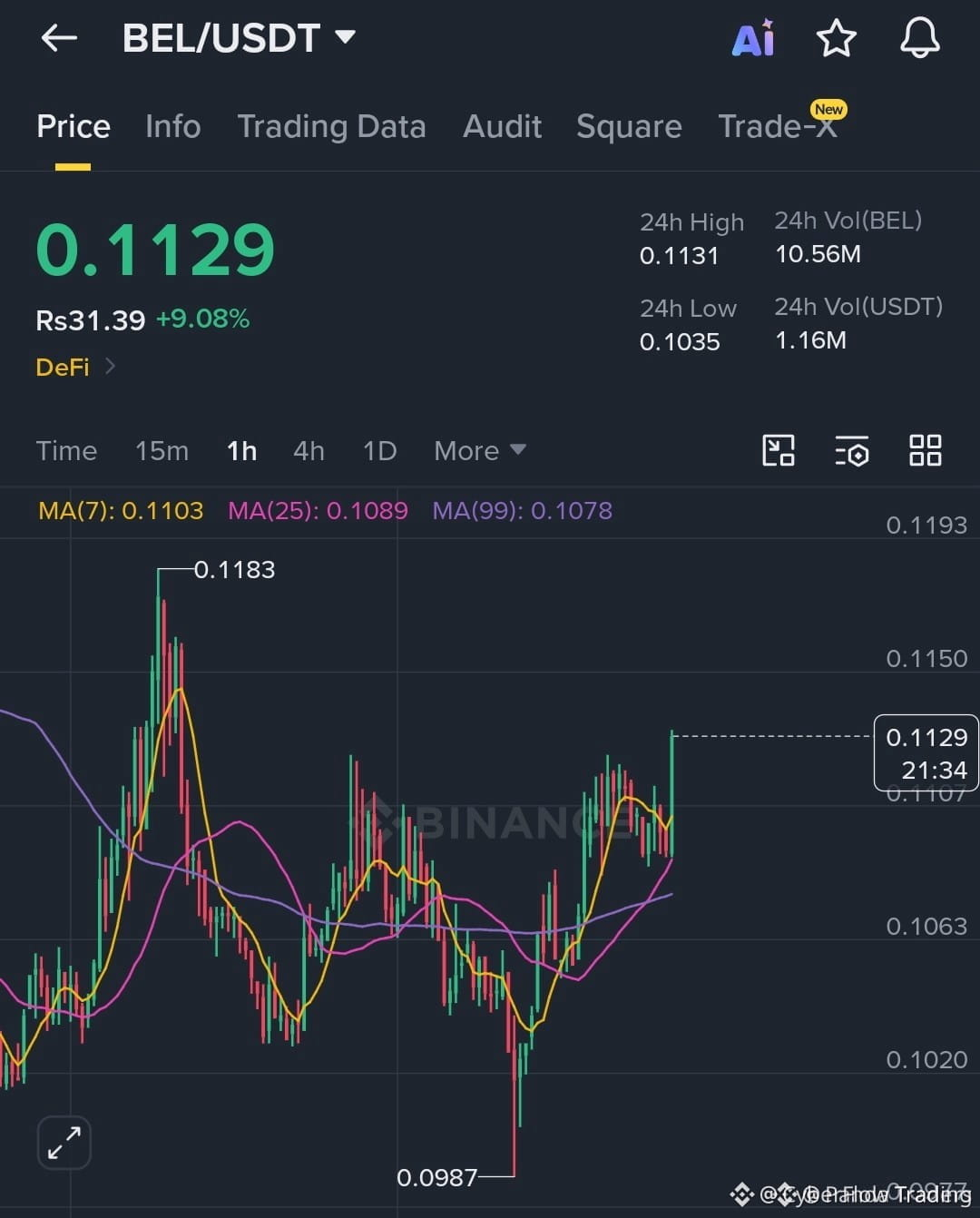Tap the 24h High value 0.1131
980x1218 pixels.
point(679,256)
